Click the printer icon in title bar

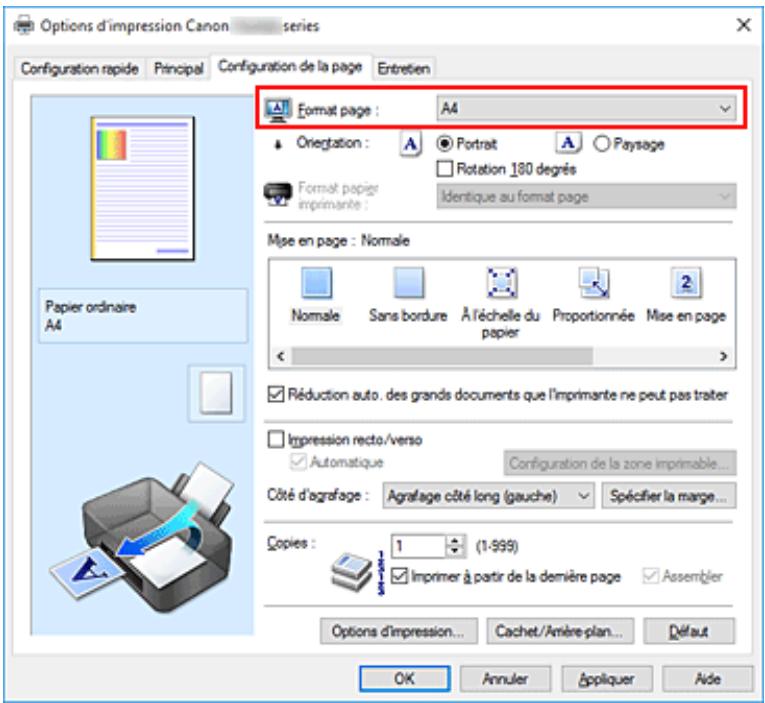[x=24, y=24]
